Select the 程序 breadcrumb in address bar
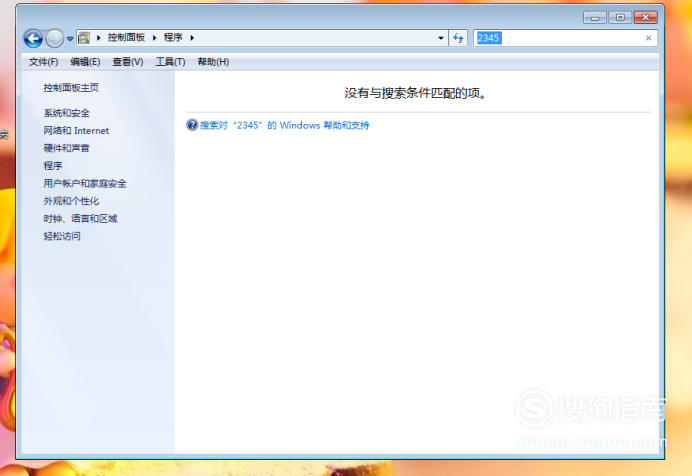This screenshot has width=692, height=476. pyautogui.click(x=173, y=37)
